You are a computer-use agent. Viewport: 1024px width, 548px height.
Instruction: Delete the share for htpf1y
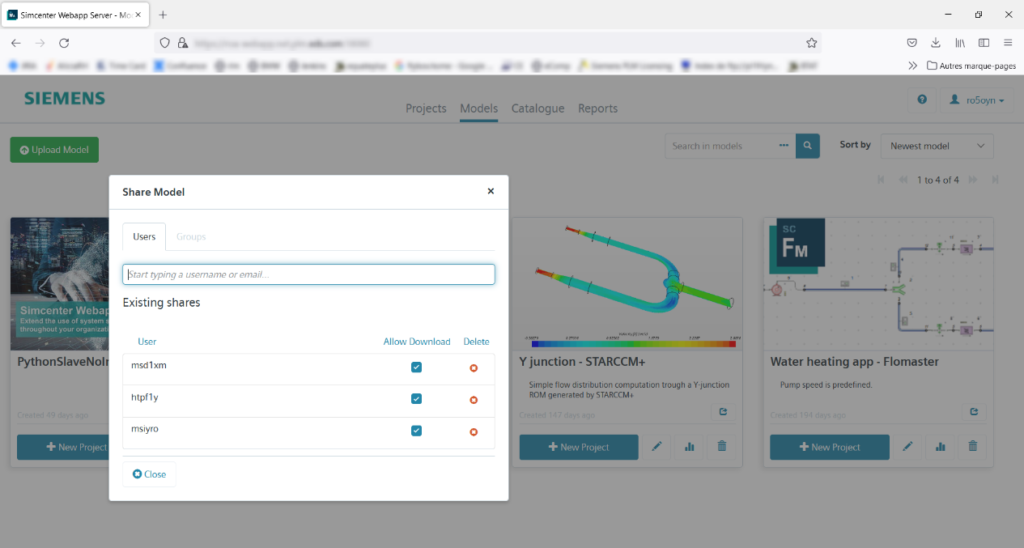pos(473,400)
